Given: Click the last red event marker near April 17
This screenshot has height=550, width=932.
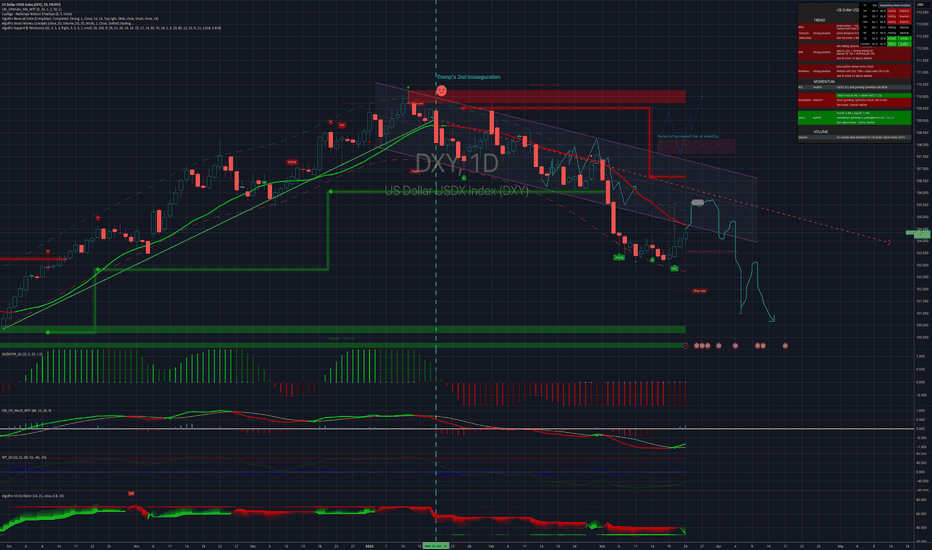Looking at the screenshot, I should tap(785, 345).
